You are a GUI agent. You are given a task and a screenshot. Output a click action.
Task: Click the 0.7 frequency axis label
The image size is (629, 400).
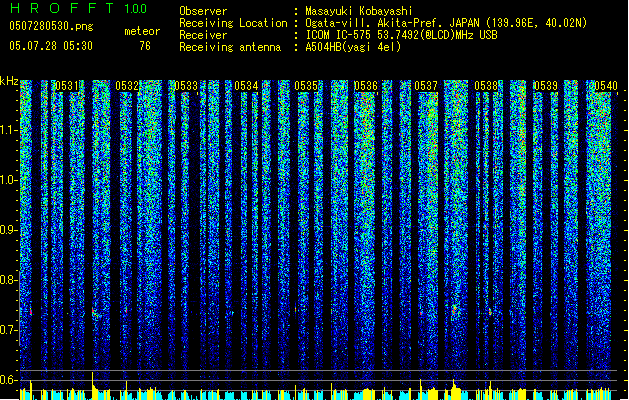9,330
